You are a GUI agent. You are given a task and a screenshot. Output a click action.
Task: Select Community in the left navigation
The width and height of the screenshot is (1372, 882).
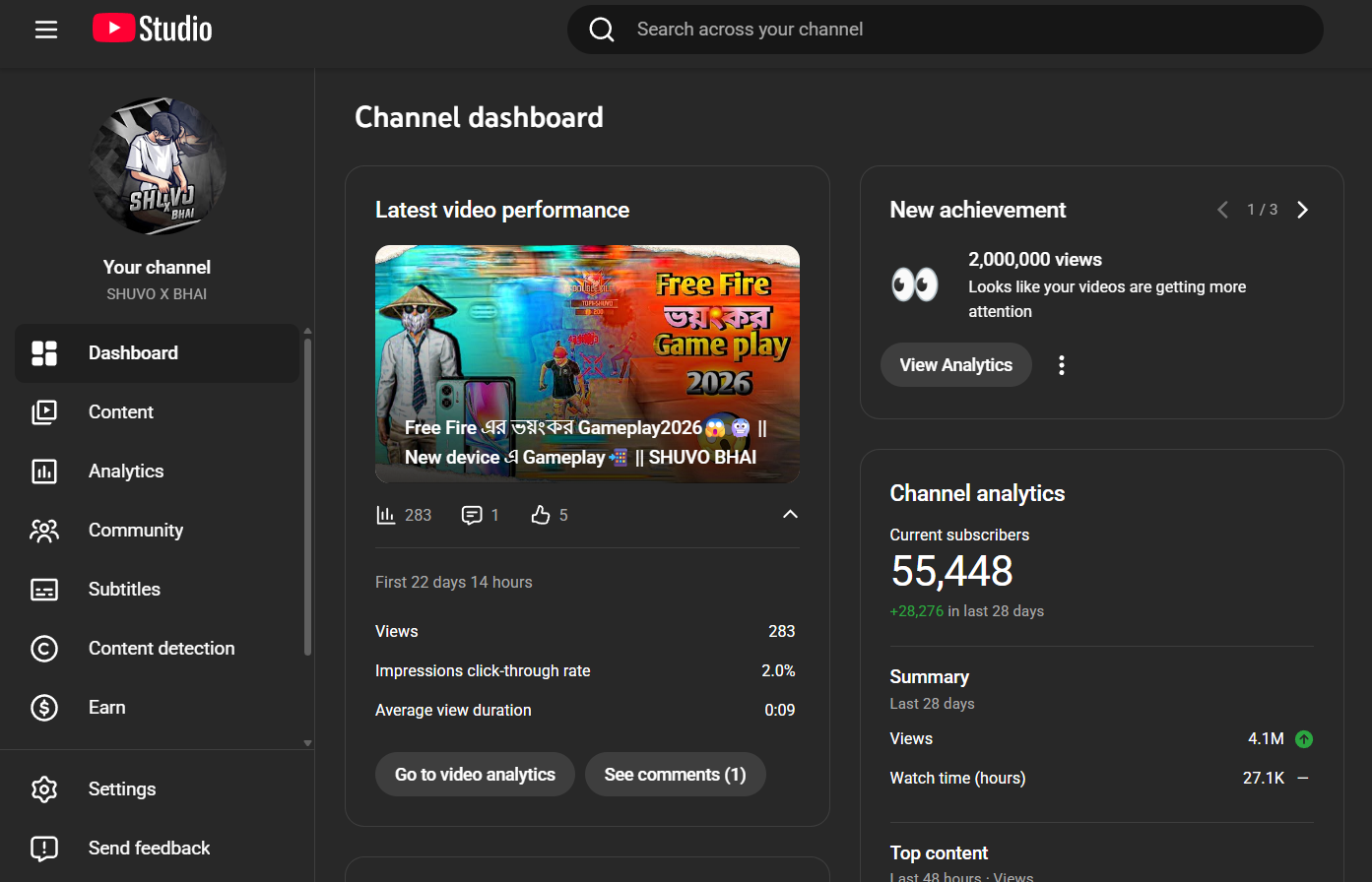(136, 531)
